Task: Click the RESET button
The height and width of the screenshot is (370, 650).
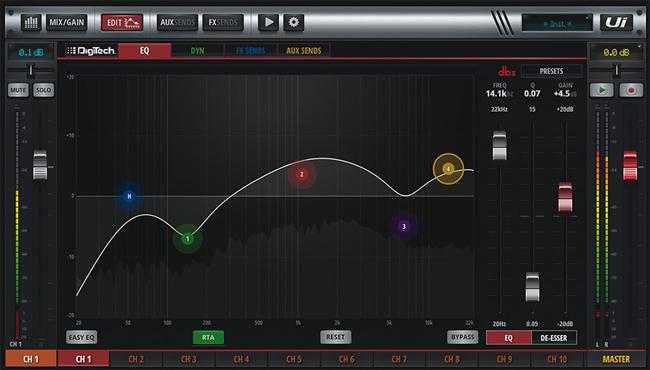Action: pos(335,337)
